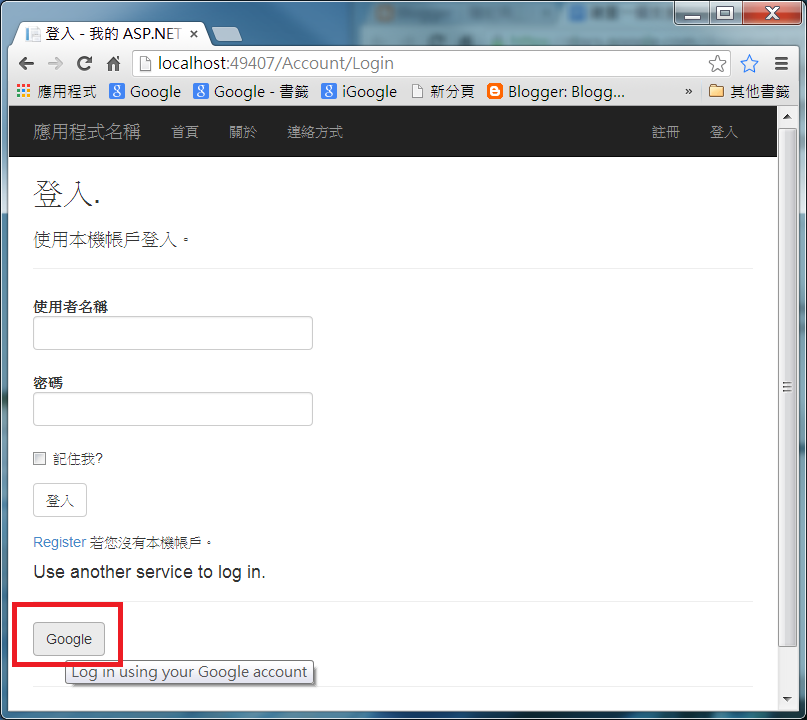The image size is (807, 720).
Task: Check the 記住我? checkbox
Action: (40, 458)
